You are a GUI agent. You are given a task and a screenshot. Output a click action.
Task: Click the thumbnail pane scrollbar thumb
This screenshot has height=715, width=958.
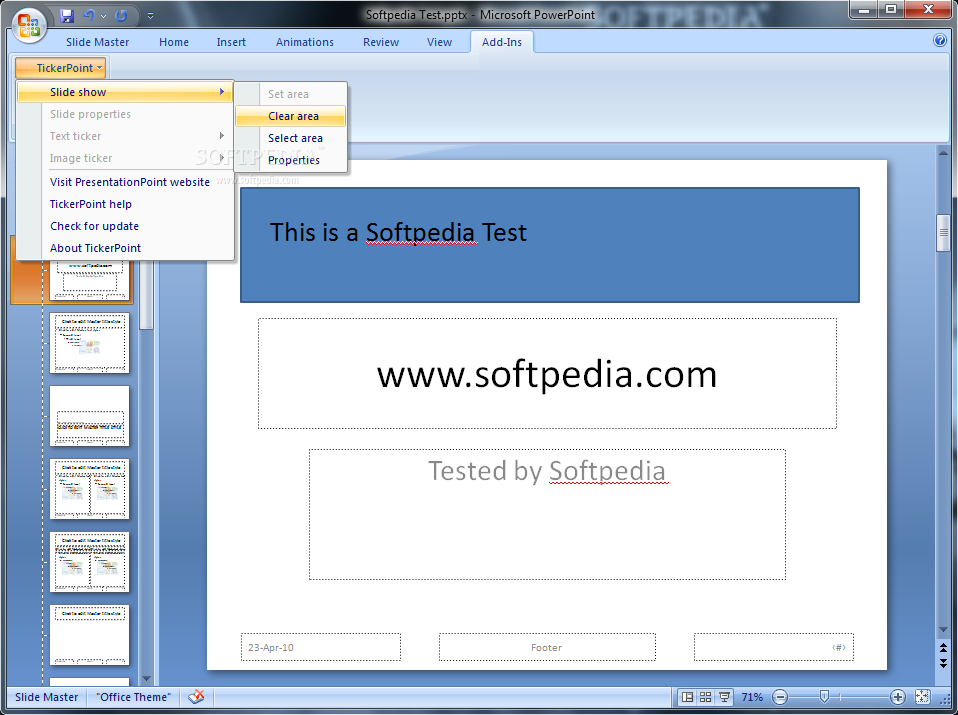tap(146, 294)
